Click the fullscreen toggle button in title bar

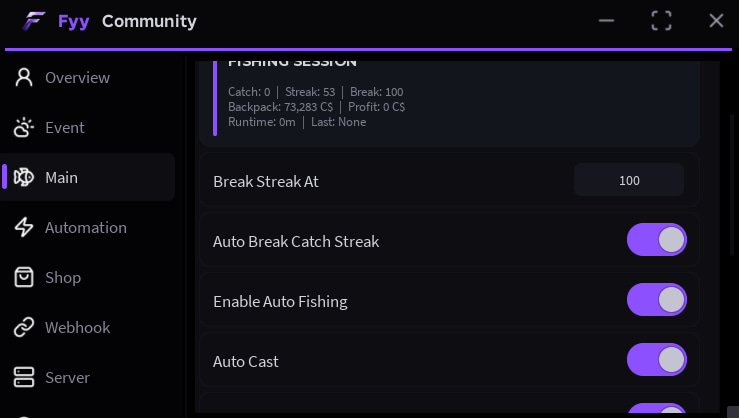tap(661, 21)
